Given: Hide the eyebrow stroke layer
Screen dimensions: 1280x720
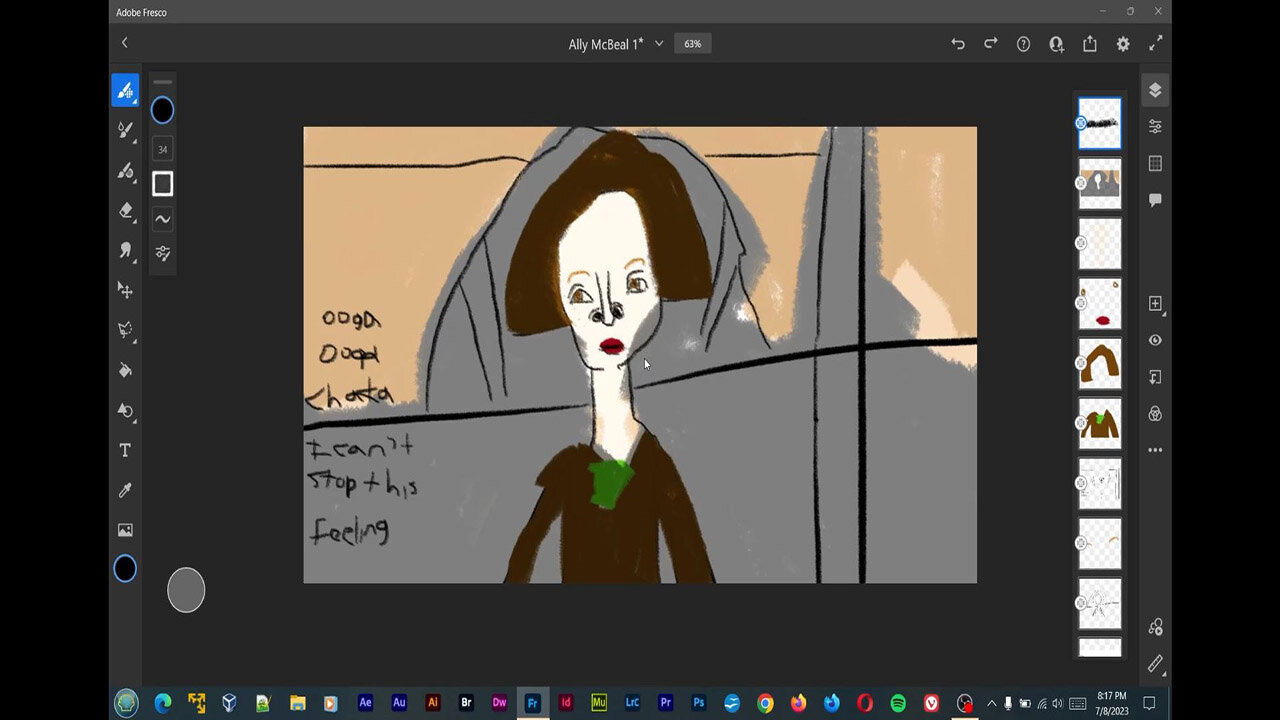Looking at the screenshot, I should coord(1081,543).
